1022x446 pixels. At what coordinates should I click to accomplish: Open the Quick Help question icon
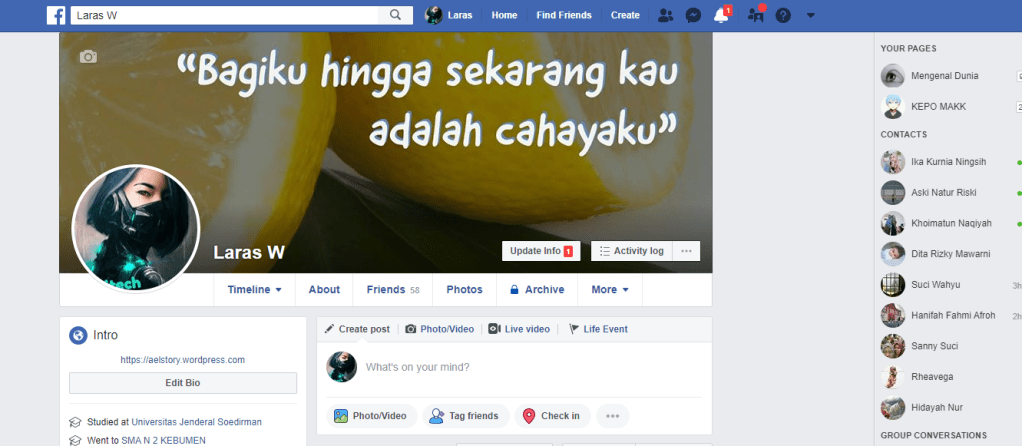(783, 15)
